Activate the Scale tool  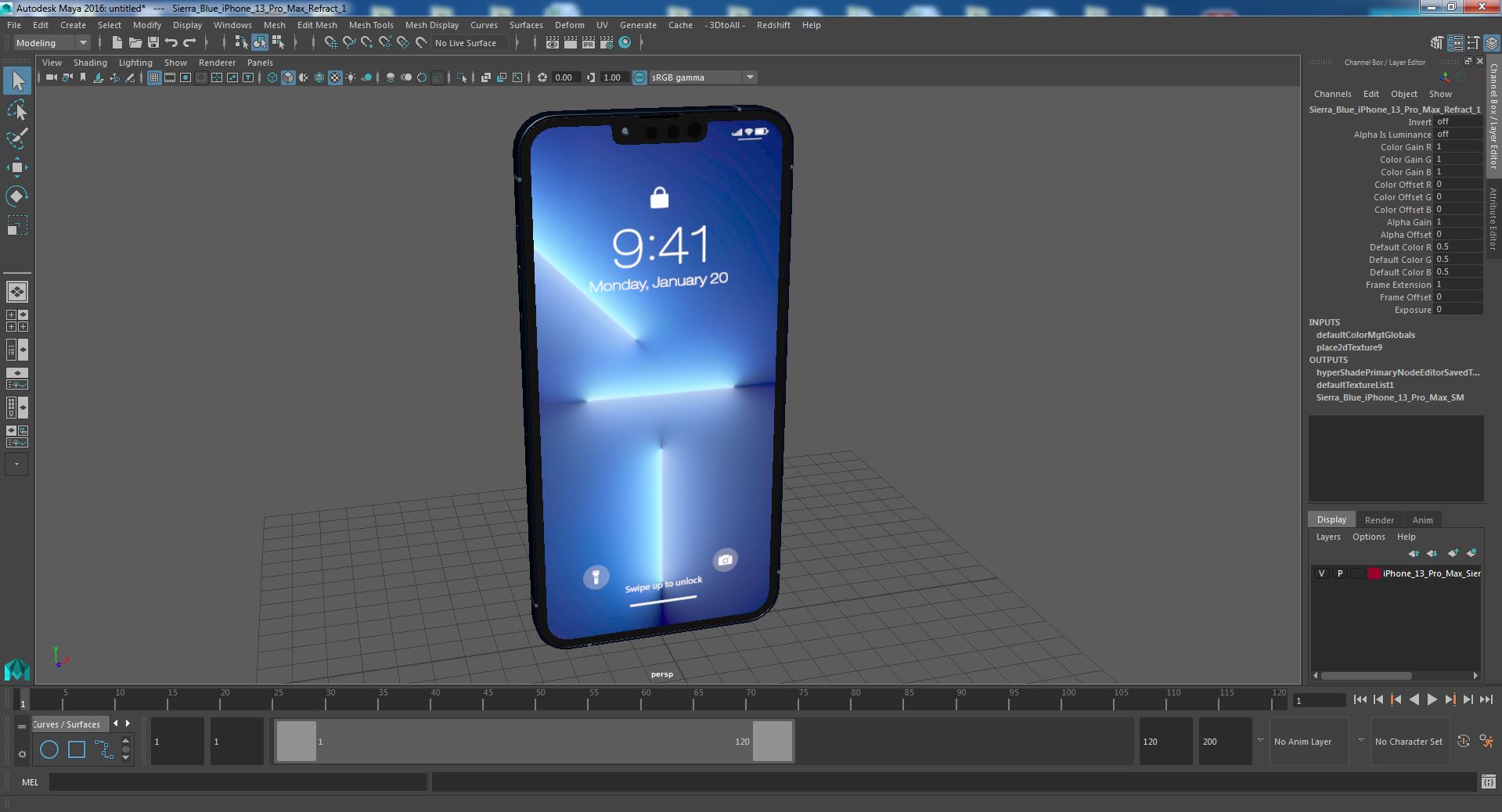pos(17,225)
